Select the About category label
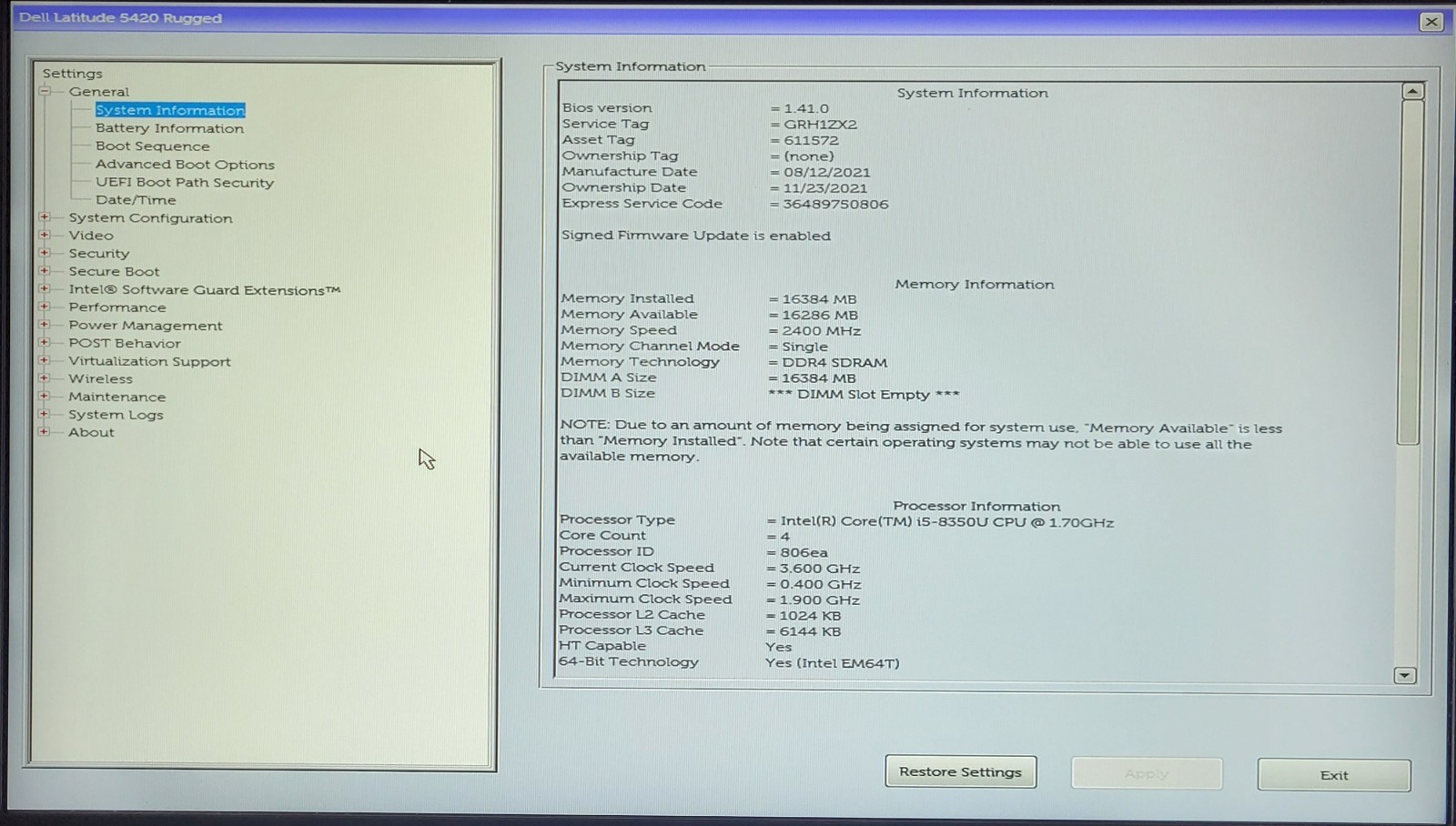This screenshot has width=1456, height=826. 91,432
